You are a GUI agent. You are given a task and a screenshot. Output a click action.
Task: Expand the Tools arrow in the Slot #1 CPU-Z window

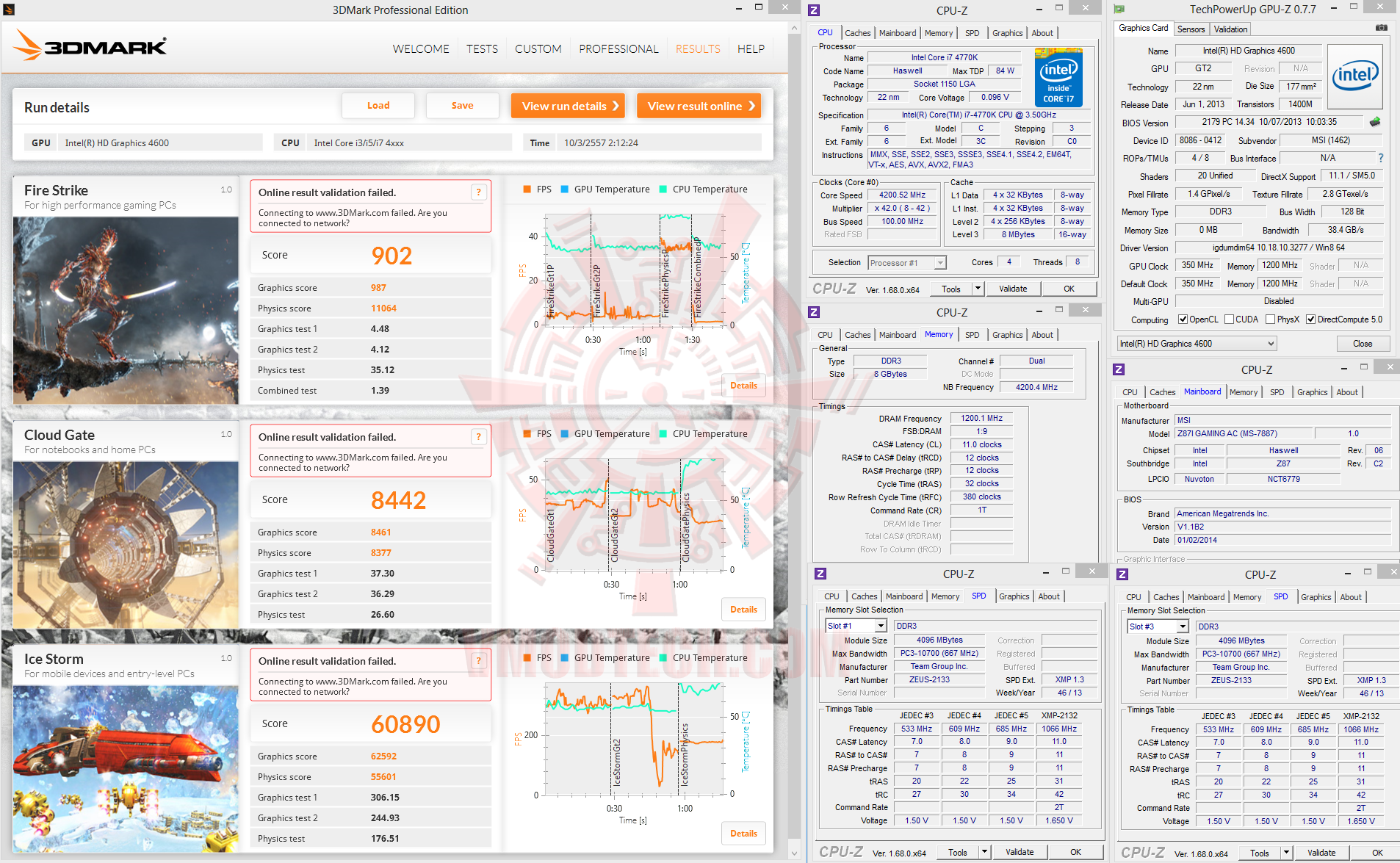pos(984,852)
